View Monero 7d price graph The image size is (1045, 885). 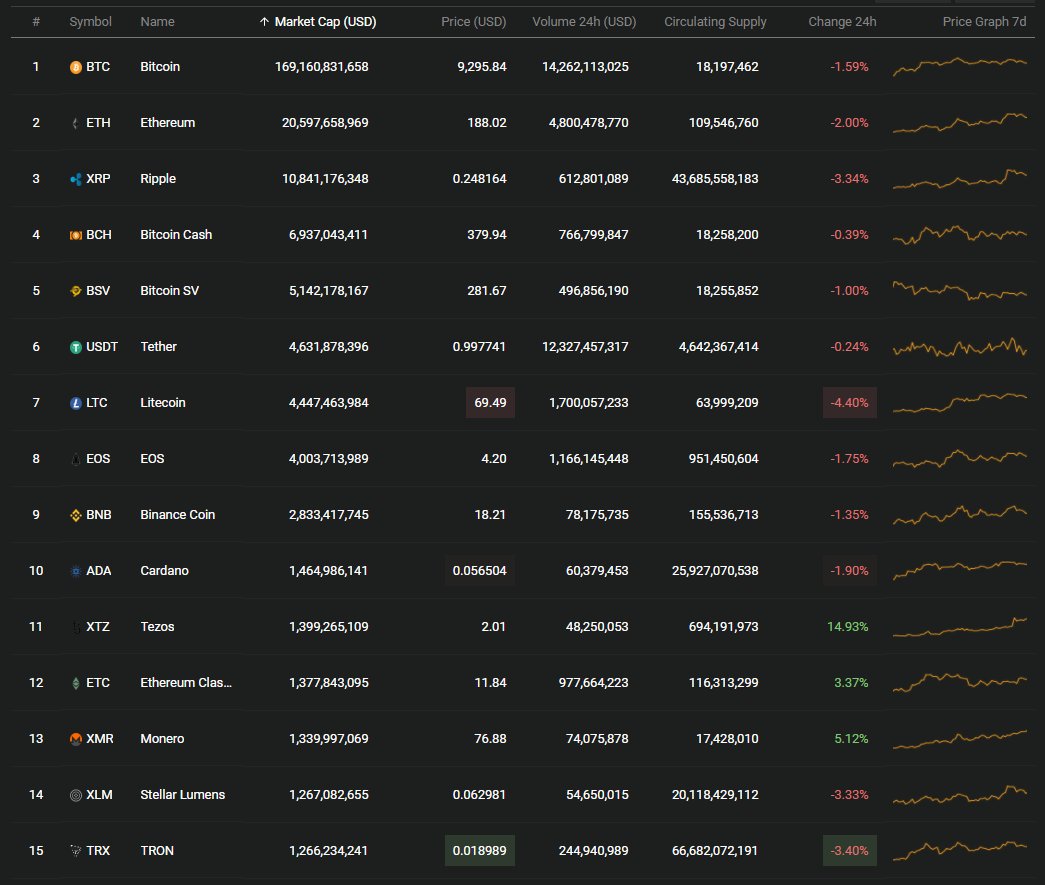click(960, 738)
